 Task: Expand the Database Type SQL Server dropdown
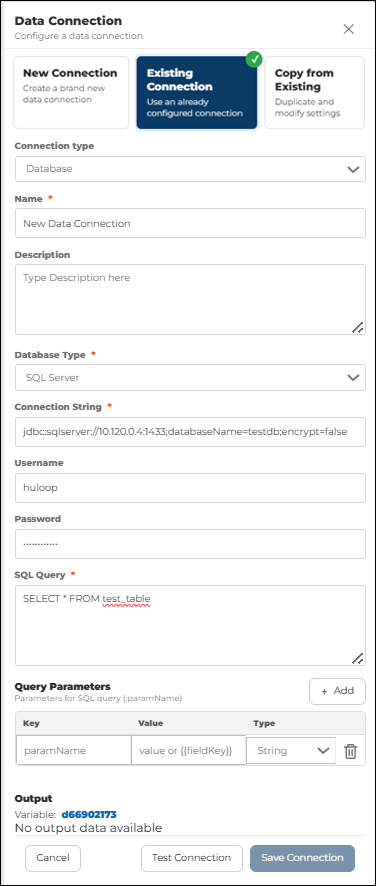tap(190, 377)
